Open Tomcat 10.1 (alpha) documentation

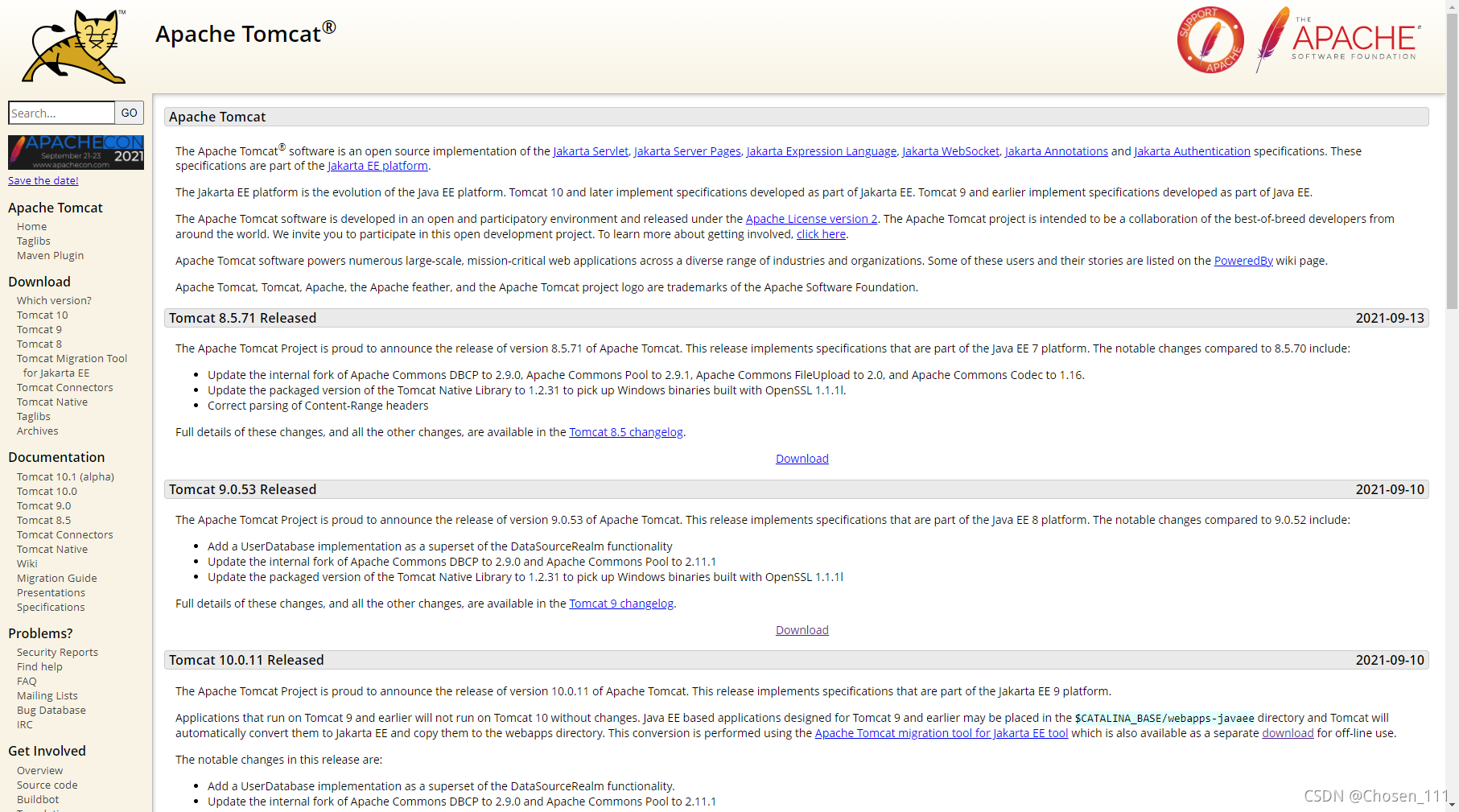(x=65, y=477)
